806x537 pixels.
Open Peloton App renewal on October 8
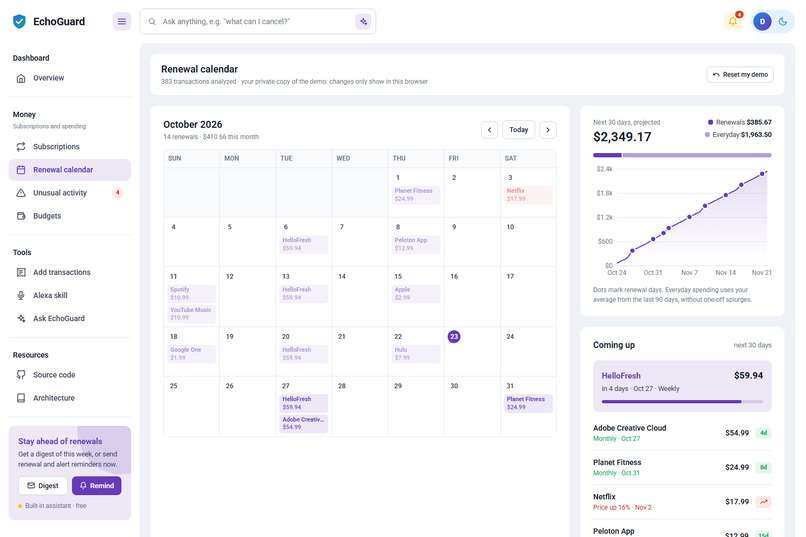point(416,244)
